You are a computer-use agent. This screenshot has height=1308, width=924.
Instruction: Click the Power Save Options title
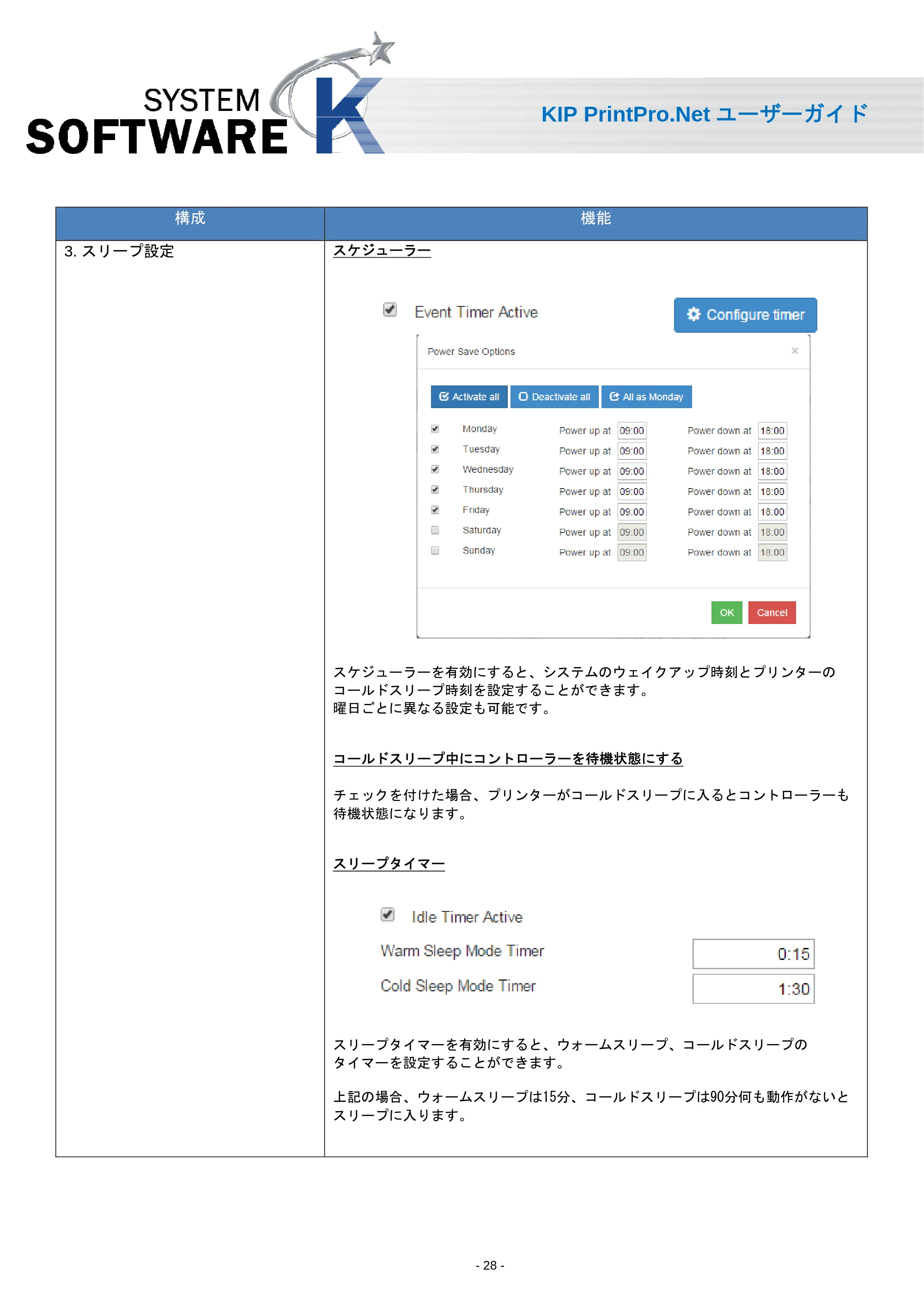[471, 352]
